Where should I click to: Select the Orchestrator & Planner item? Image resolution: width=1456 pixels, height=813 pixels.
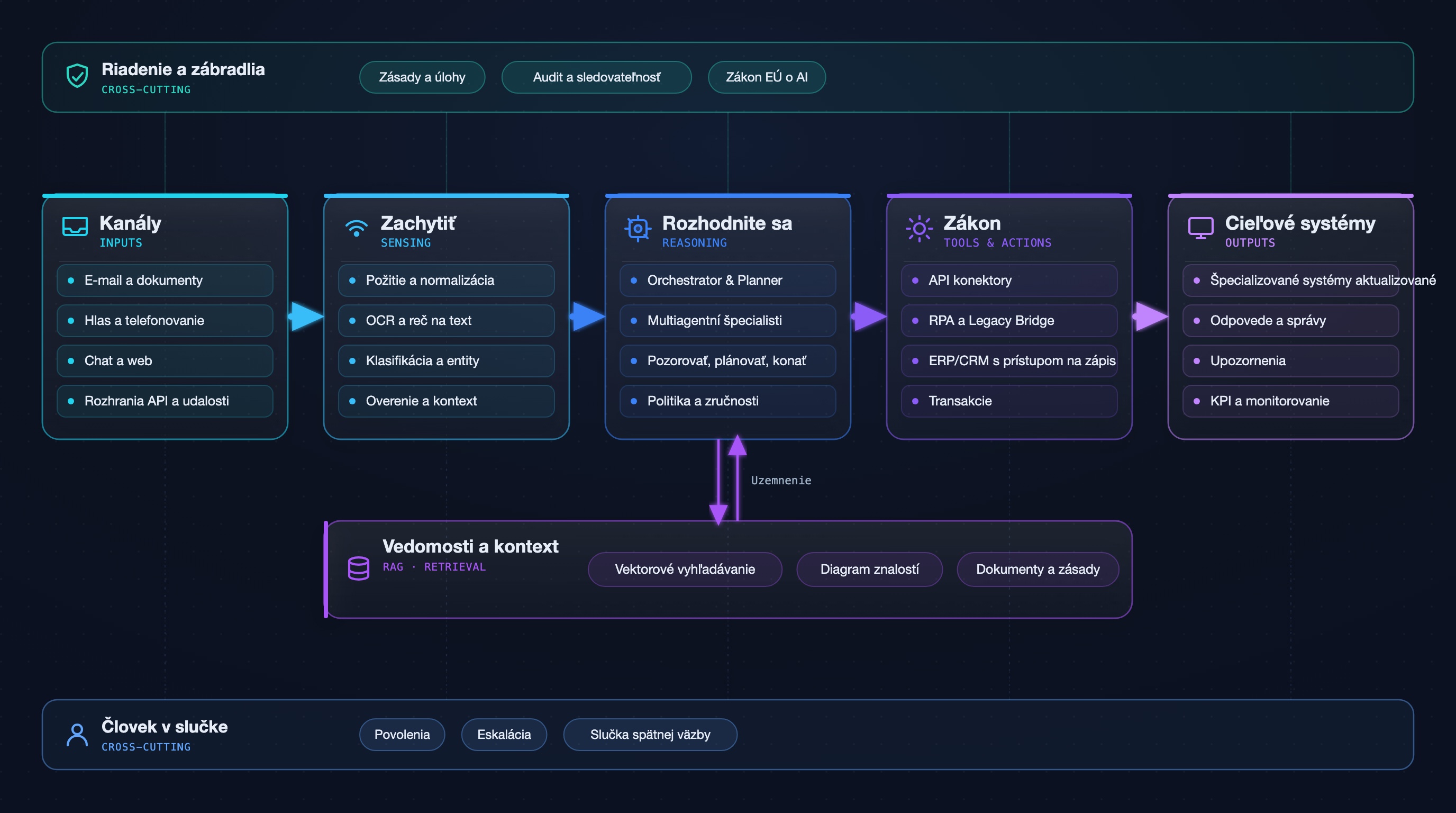(x=727, y=281)
